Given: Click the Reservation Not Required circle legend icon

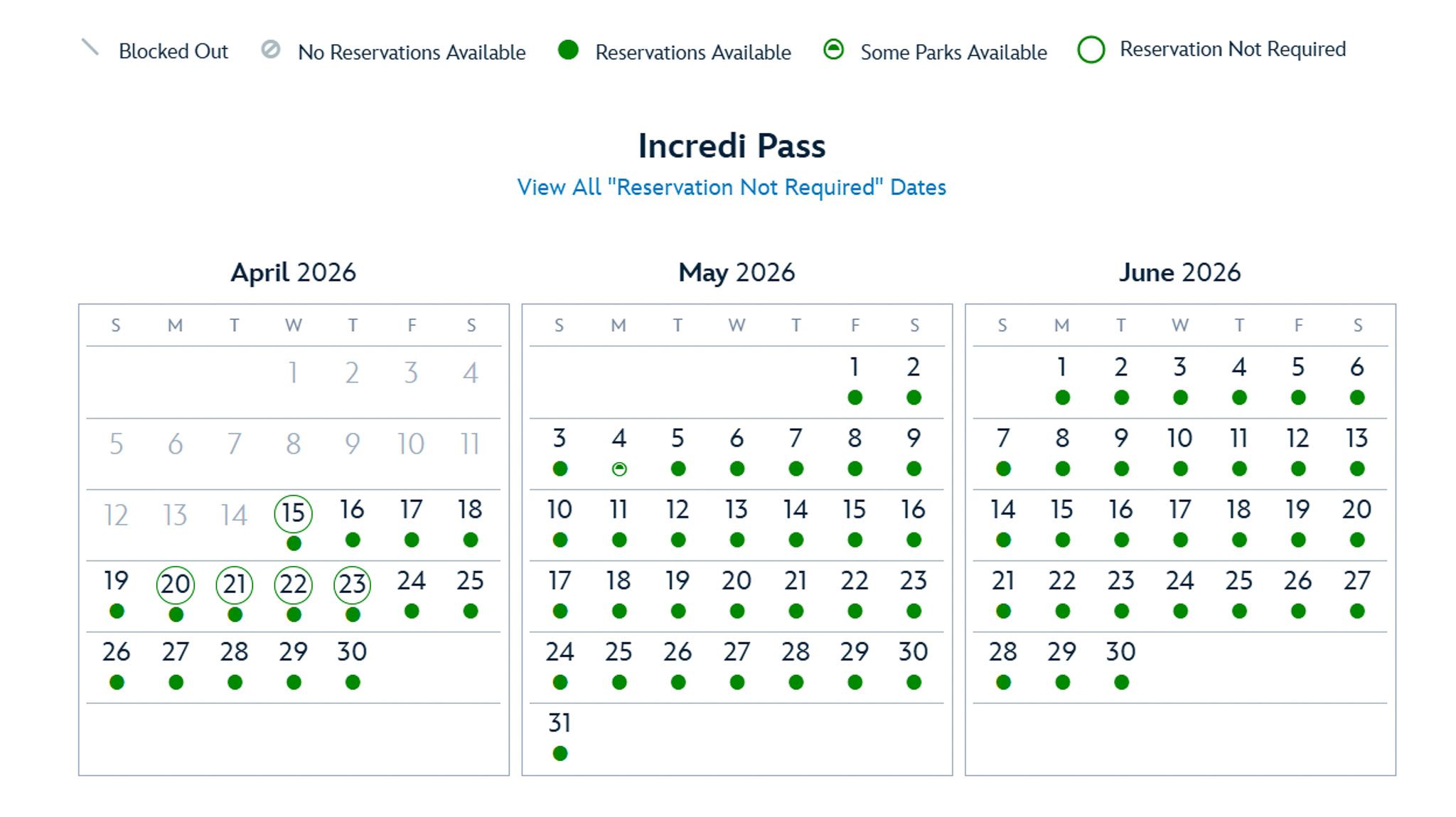Looking at the screenshot, I should pyautogui.click(x=1091, y=50).
